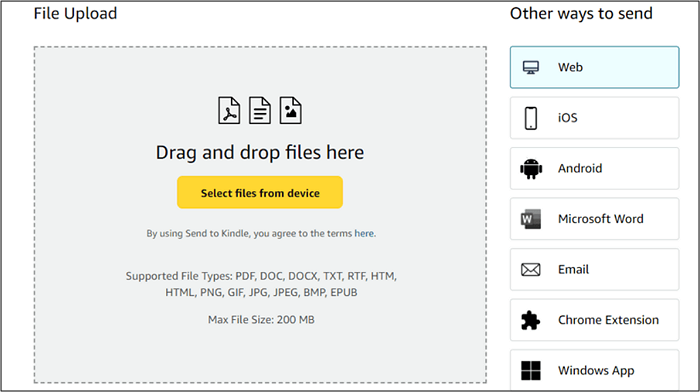This screenshot has height=392, width=700.
Task: Click the Email envelope icon
Action: 531,270
